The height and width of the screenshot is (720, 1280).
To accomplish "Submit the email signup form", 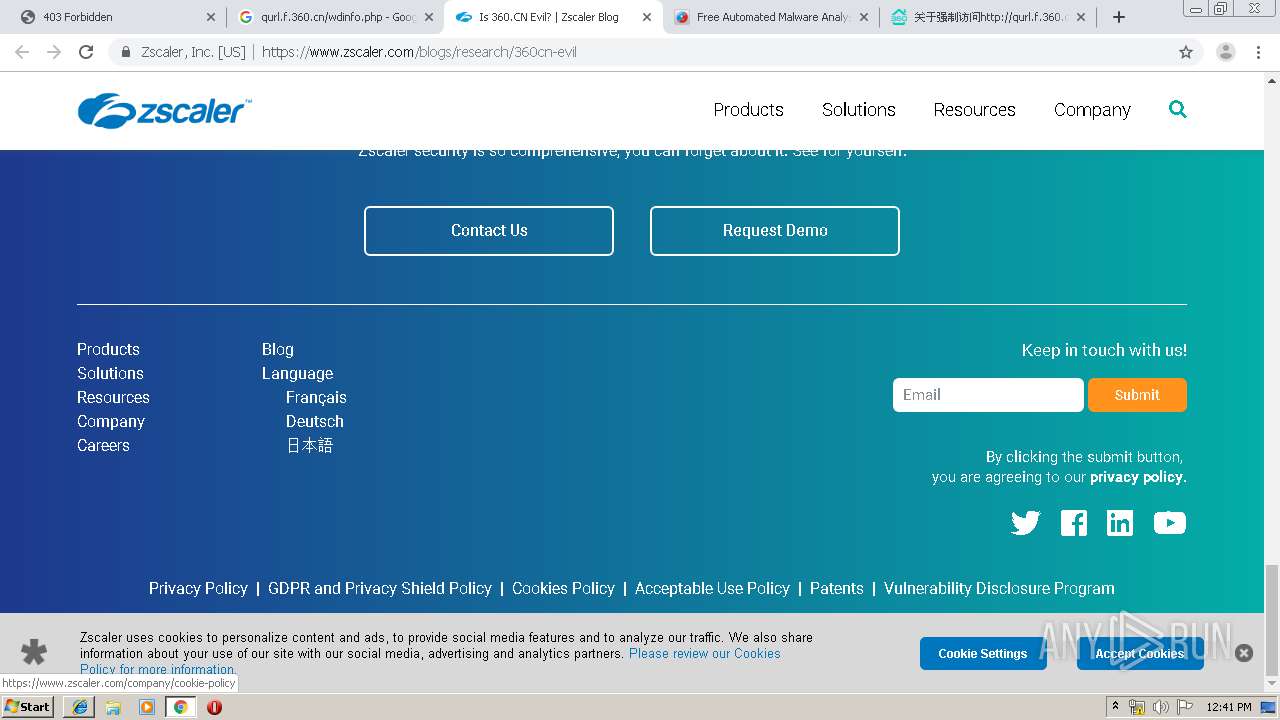I will click(1137, 395).
